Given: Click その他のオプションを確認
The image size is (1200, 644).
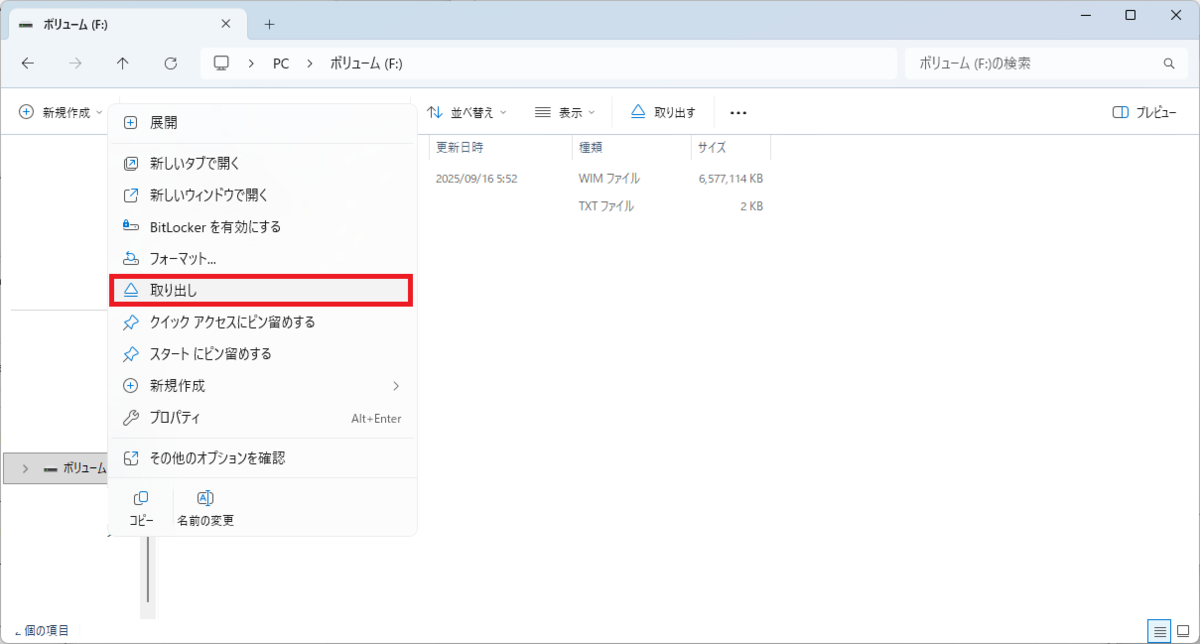Looking at the screenshot, I should [x=261, y=458].
